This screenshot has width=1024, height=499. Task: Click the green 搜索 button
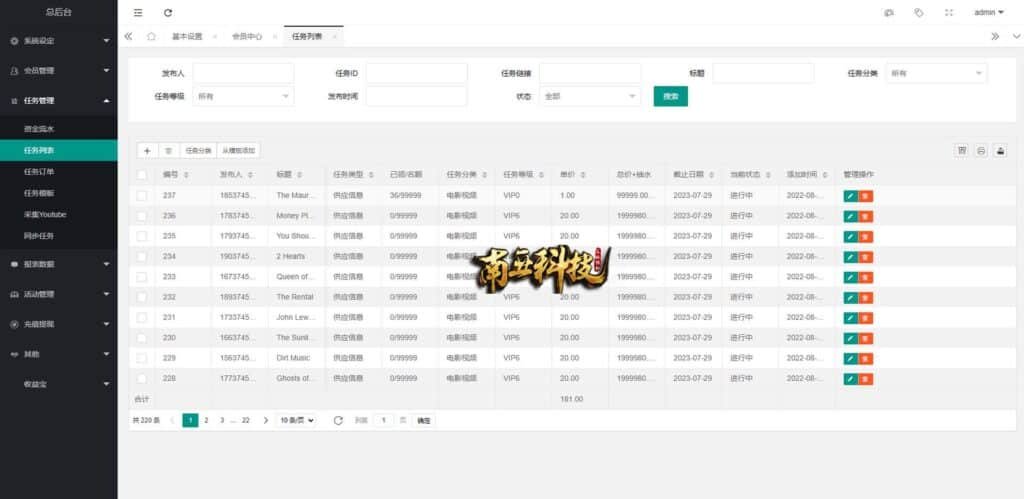coord(670,96)
